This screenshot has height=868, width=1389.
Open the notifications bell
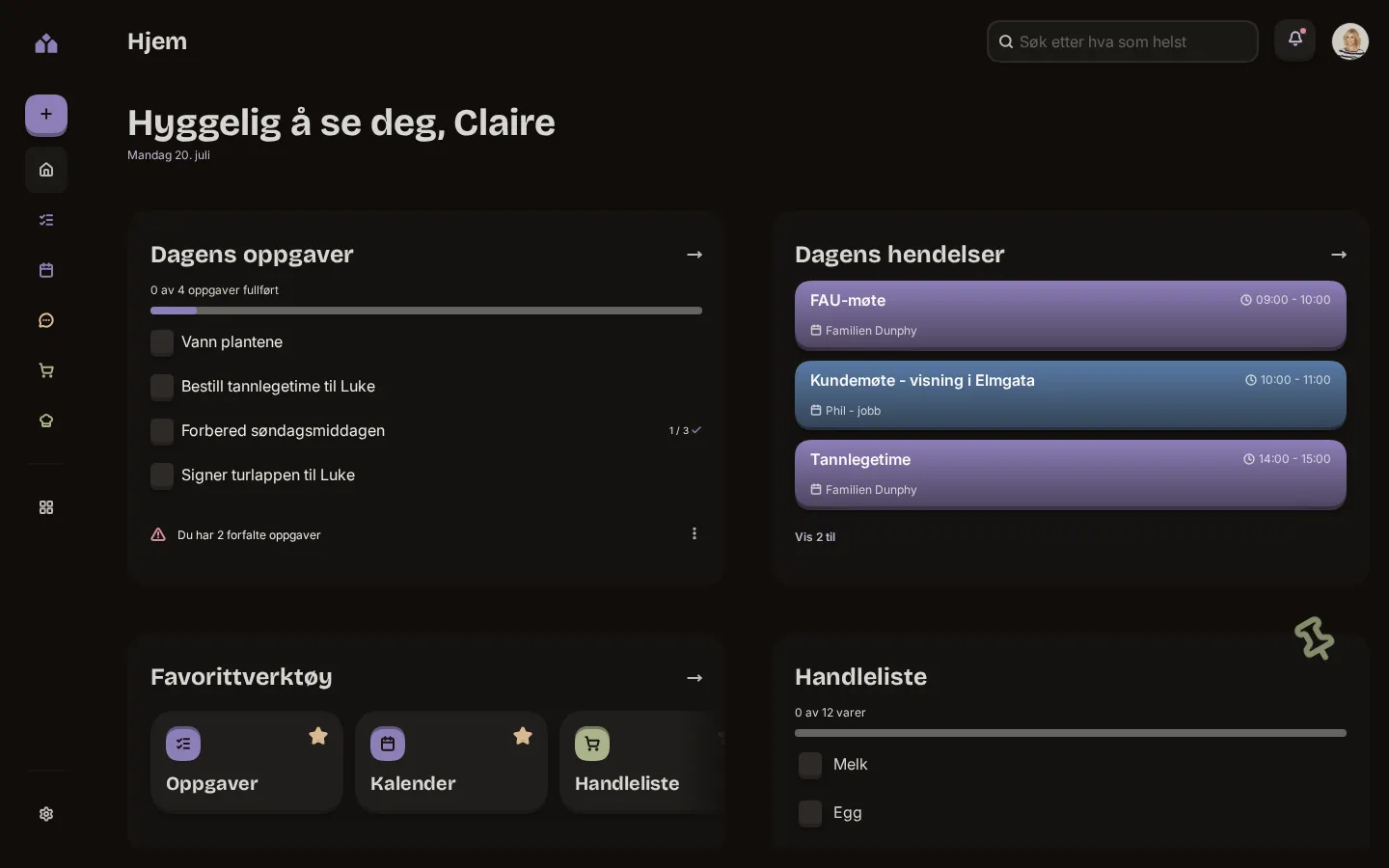coord(1294,41)
